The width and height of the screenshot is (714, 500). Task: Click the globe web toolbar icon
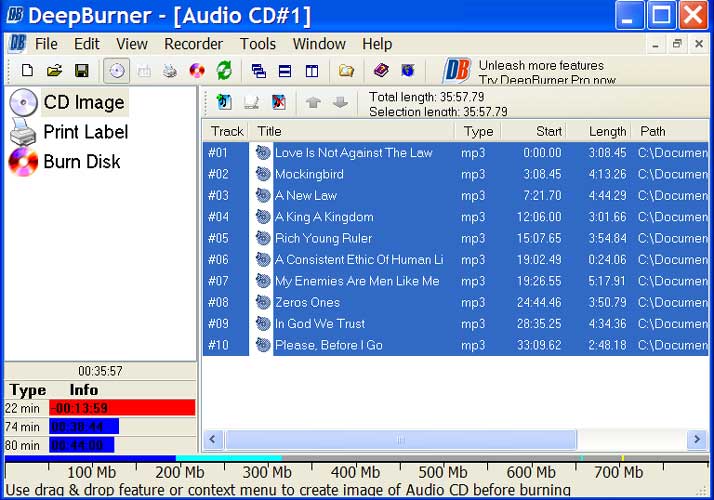coord(408,70)
